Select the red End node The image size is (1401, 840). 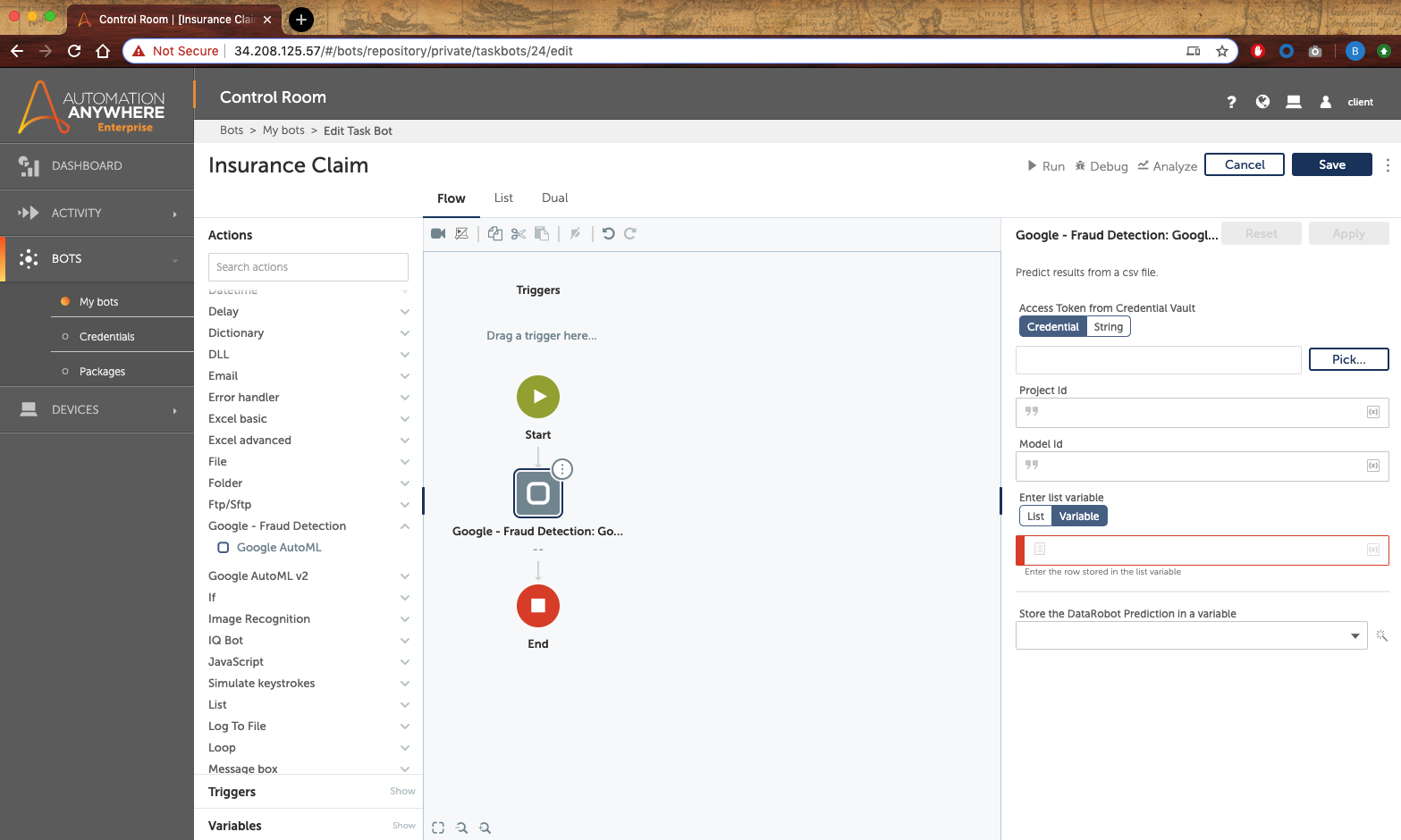coord(538,606)
